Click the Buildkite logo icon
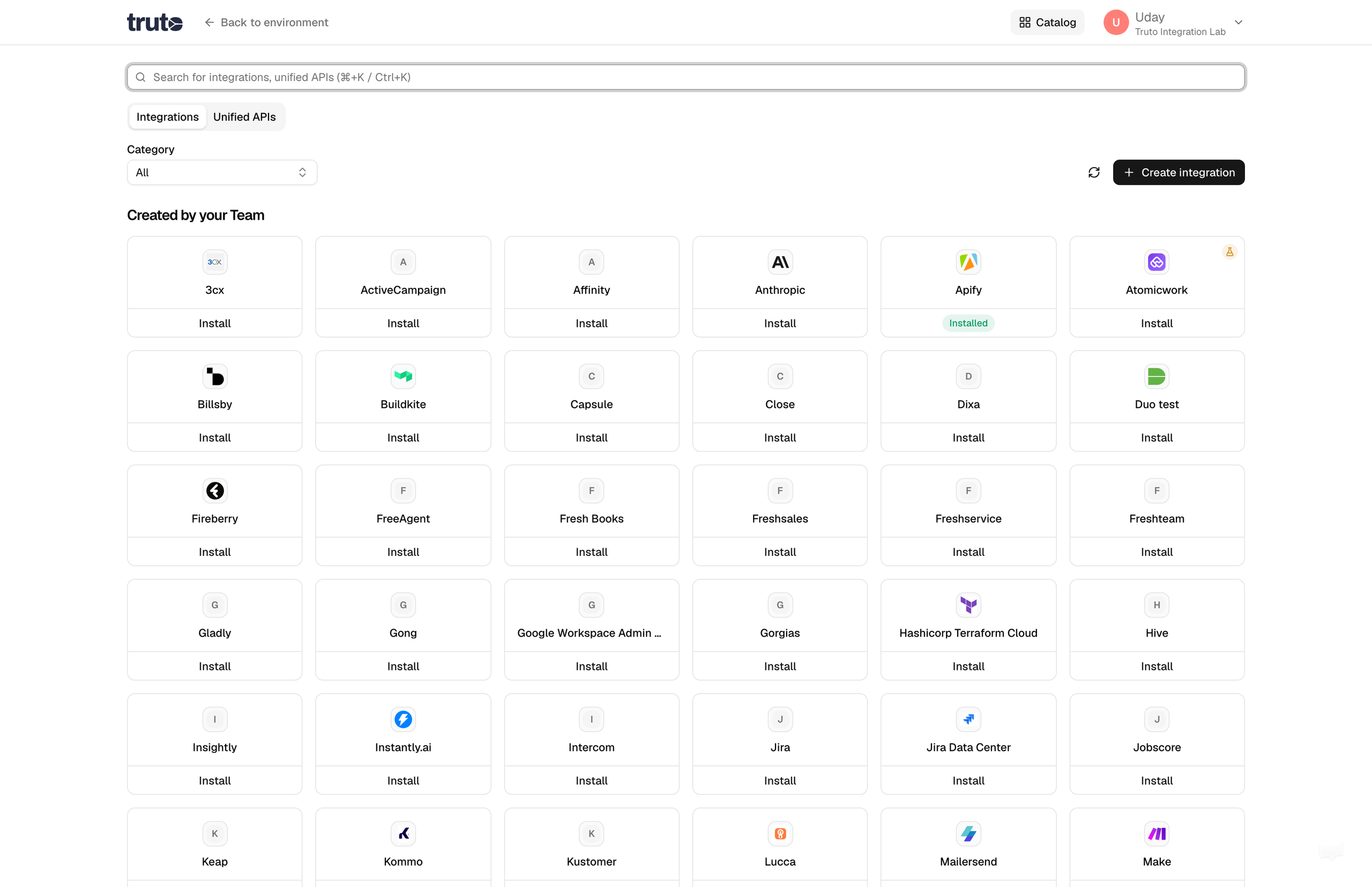The width and height of the screenshot is (1372, 887). tap(403, 377)
